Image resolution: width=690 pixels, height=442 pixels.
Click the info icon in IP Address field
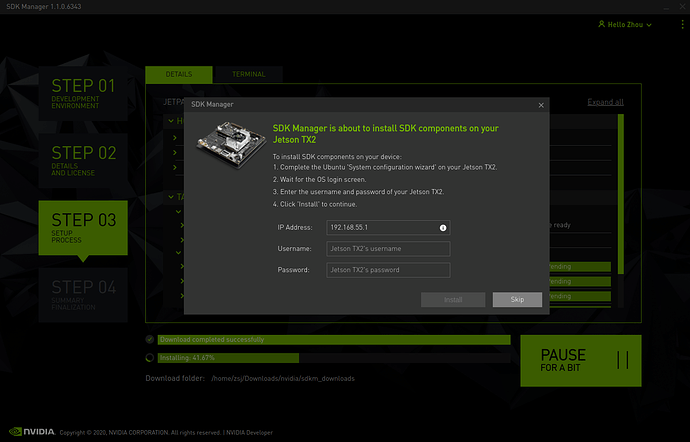click(443, 228)
